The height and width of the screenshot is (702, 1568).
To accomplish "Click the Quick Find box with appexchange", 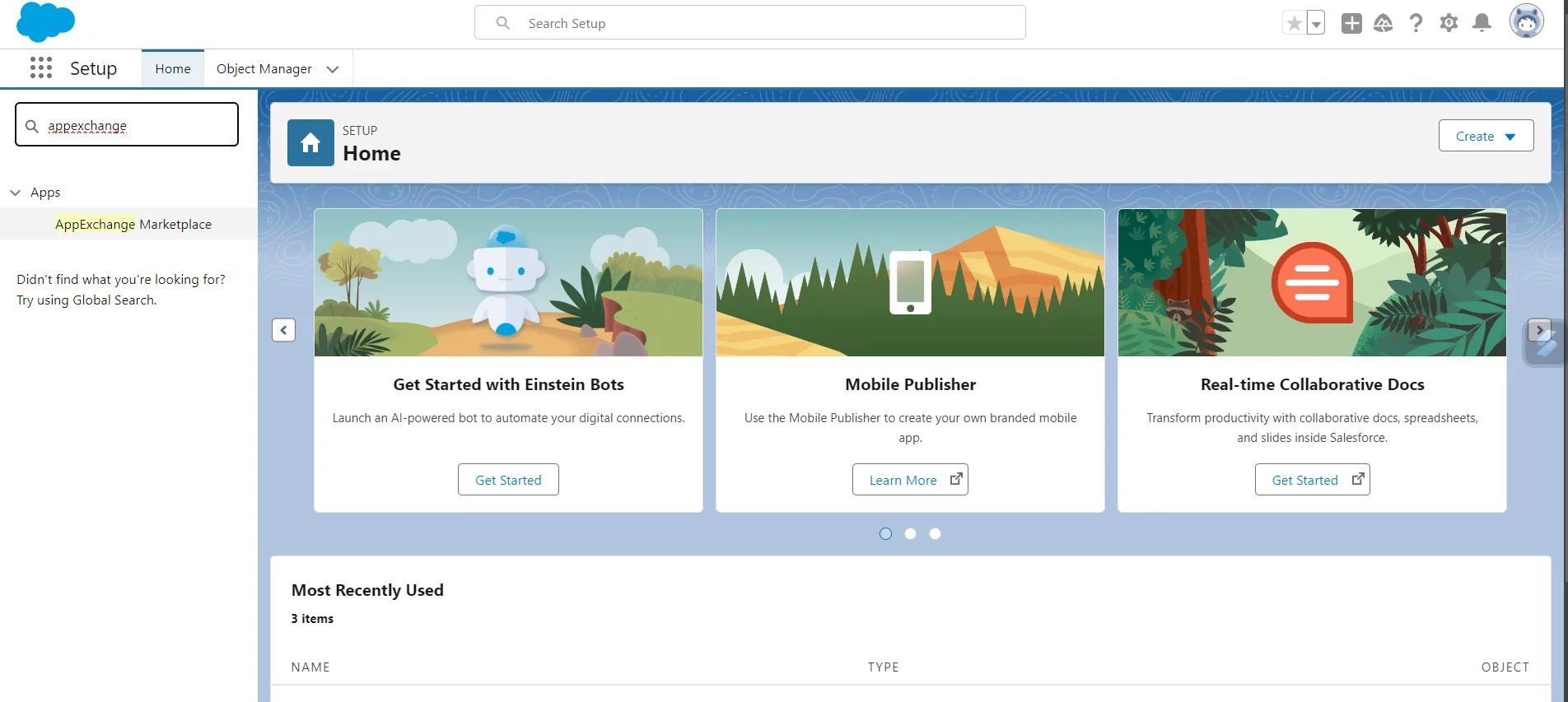I will pyautogui.click(x=127, y=124).
